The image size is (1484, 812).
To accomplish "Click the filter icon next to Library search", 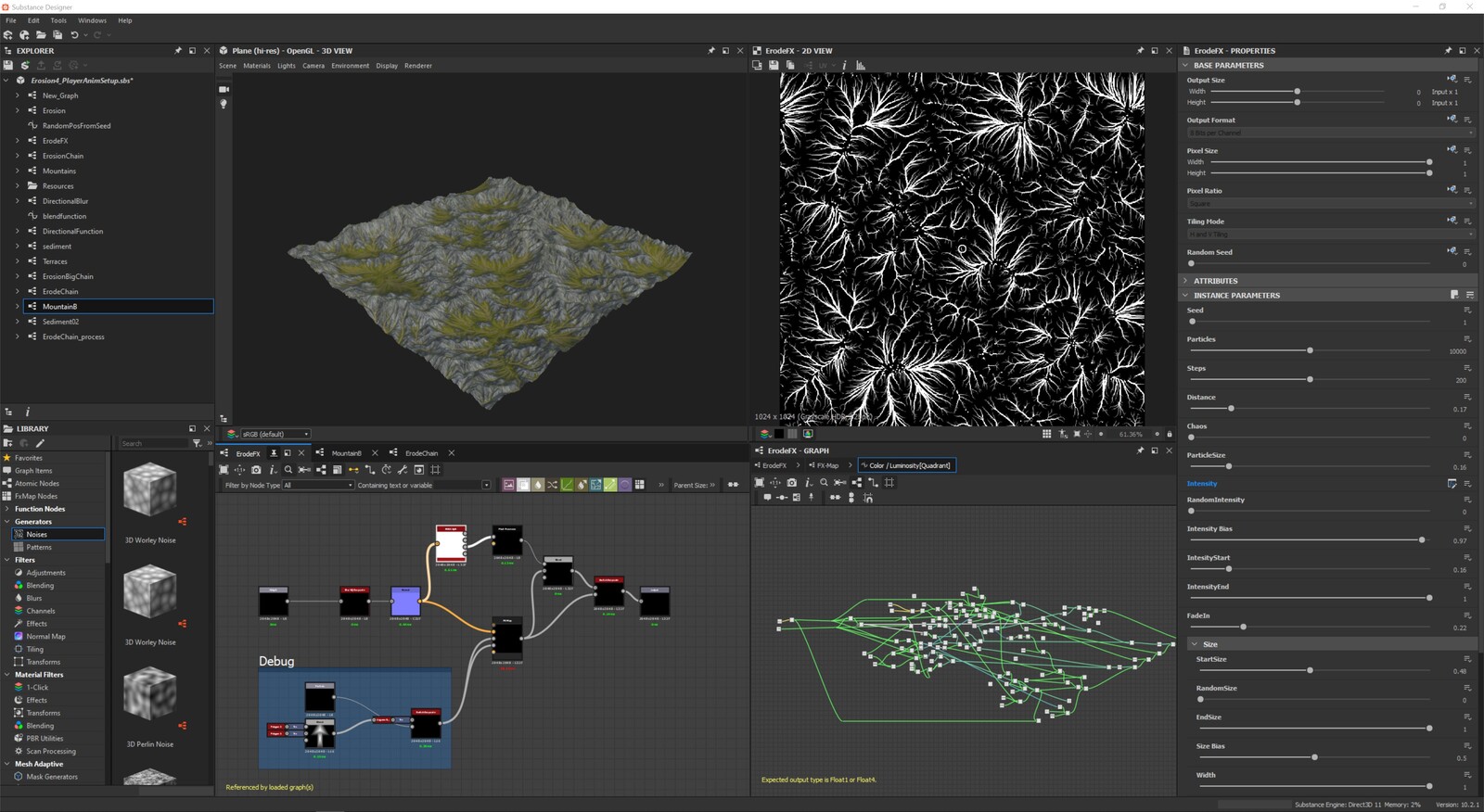I will [x=197, y=443].
